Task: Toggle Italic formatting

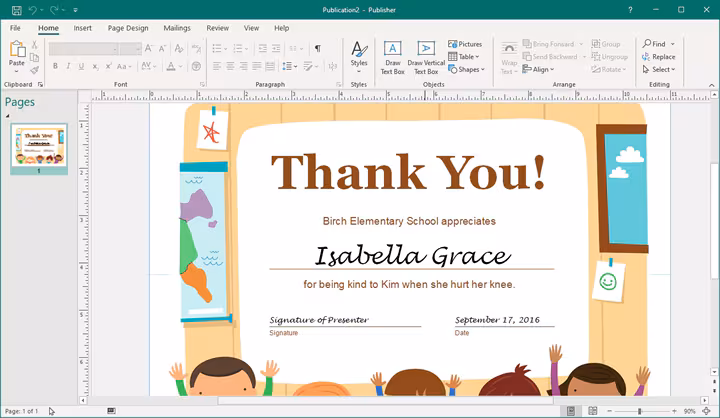Action: (68, 67)
